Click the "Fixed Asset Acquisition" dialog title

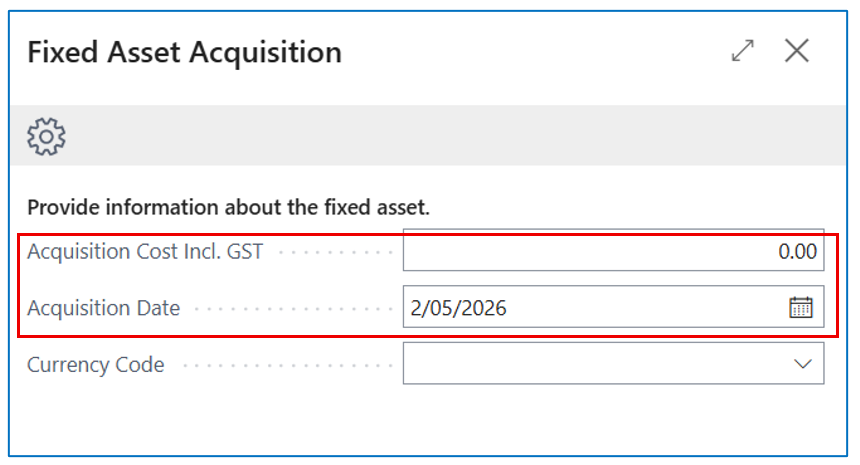point(184,52)
